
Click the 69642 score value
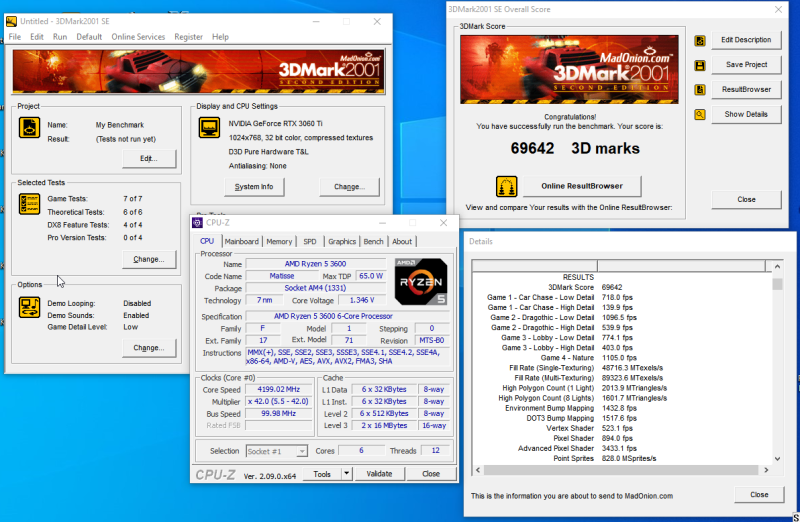pyautogui.click(x=532, y=148)
